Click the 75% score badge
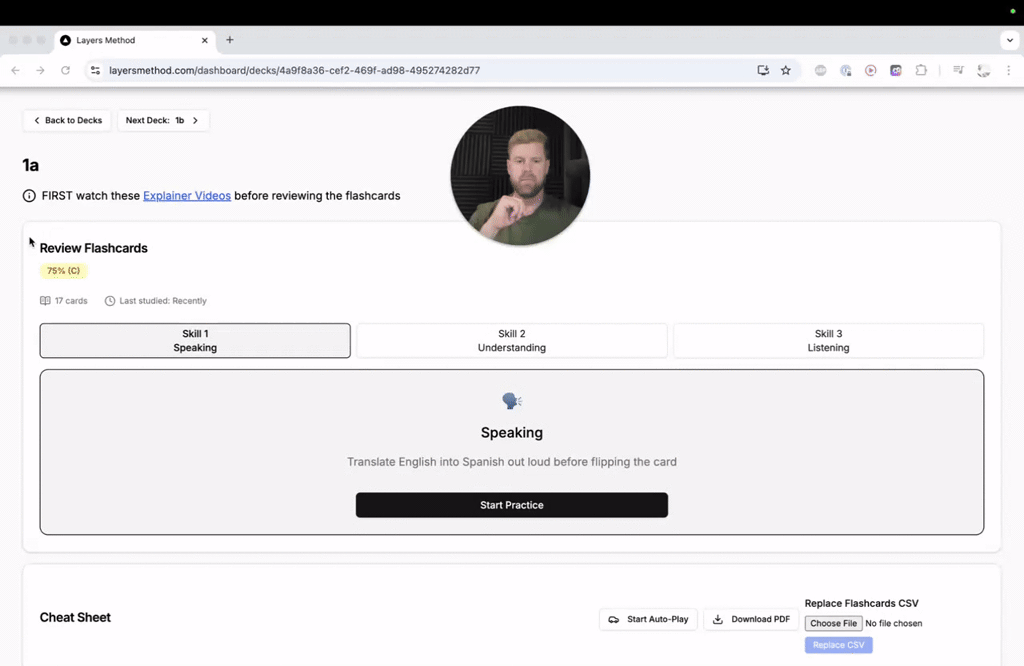This screenshot has width=1024, height=666. tap(62, 270)
